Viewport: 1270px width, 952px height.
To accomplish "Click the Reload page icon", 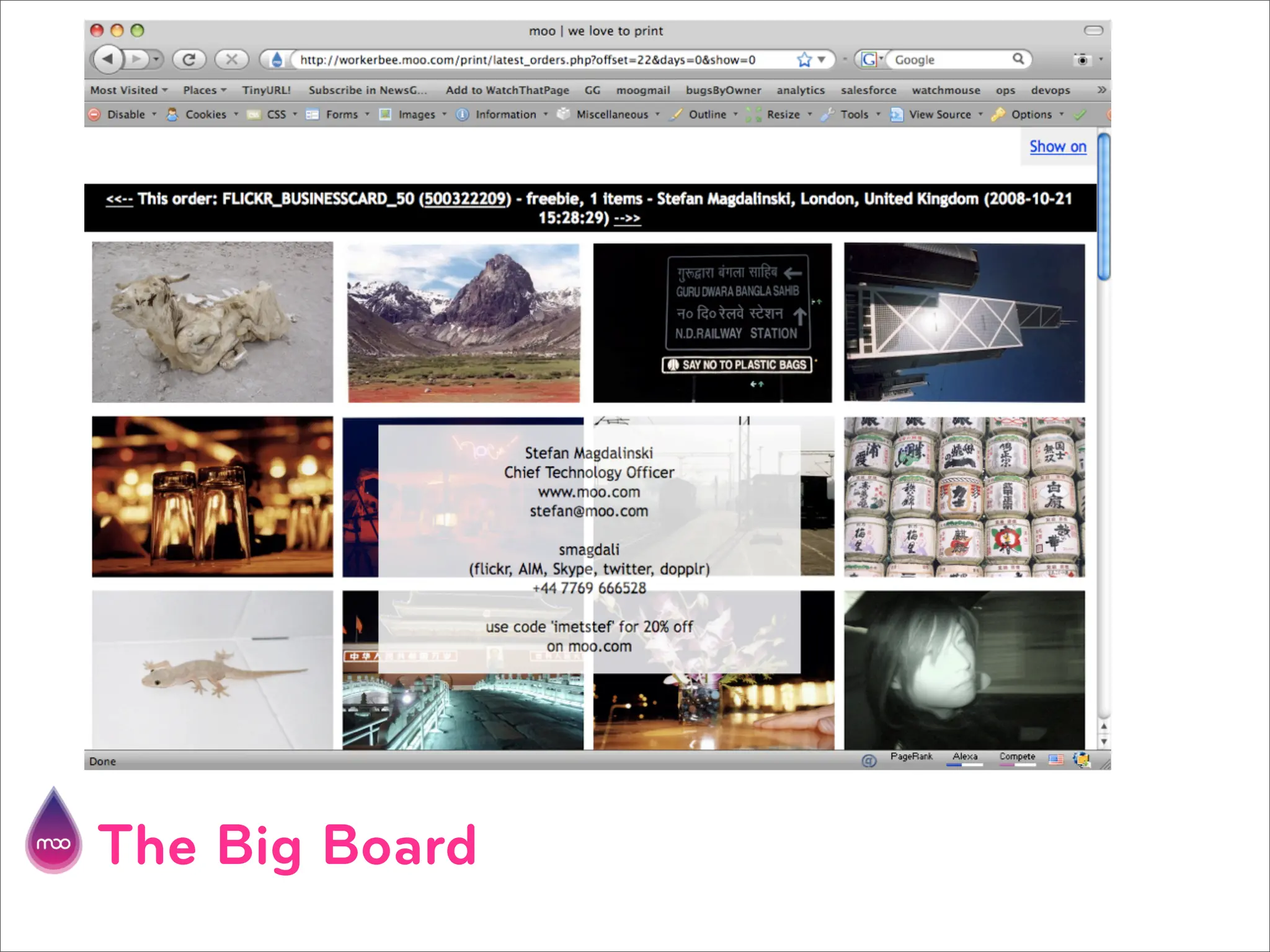I will click(x=189, y=59).
